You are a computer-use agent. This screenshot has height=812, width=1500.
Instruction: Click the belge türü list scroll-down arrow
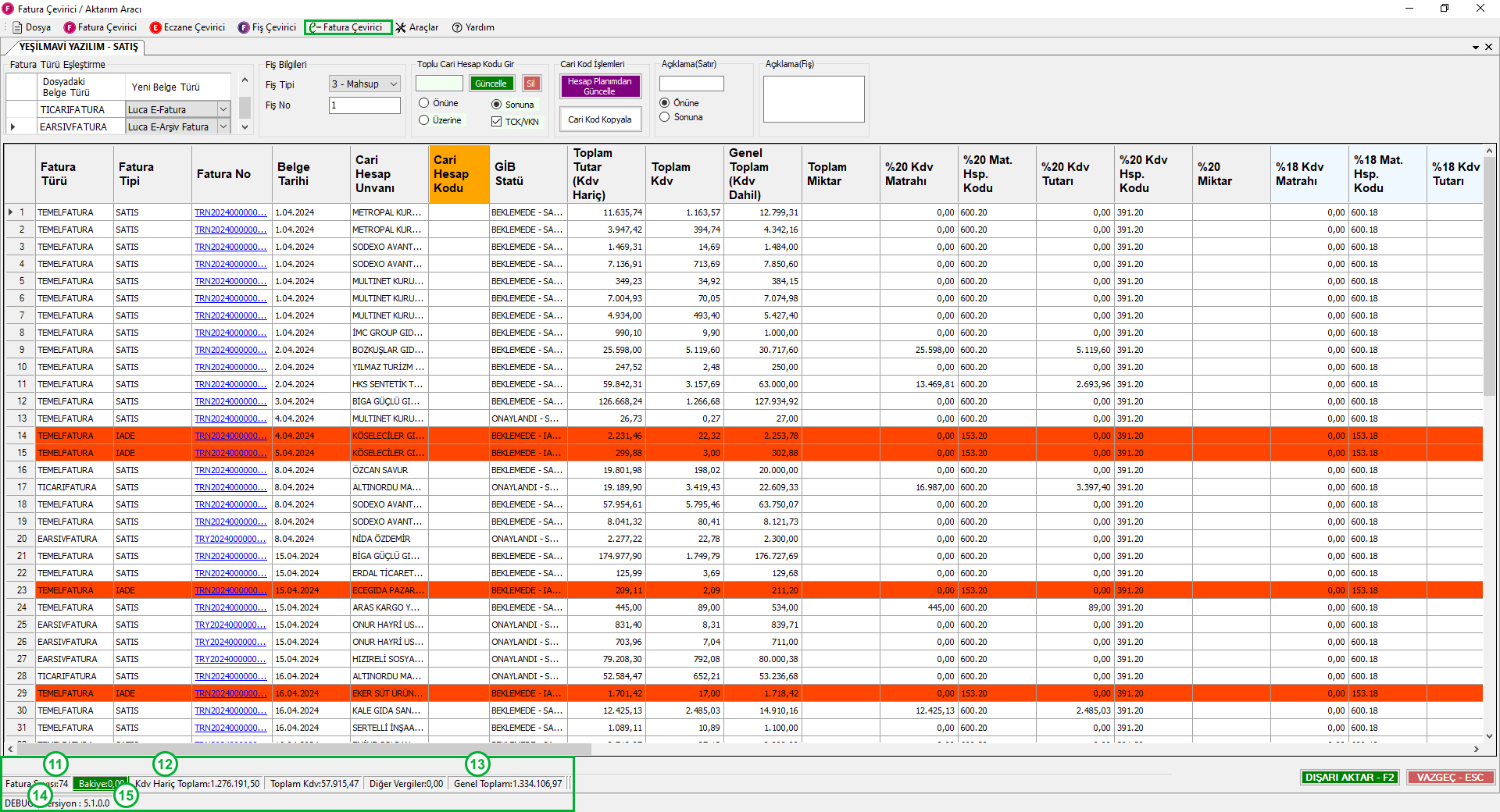[x=245, y=127]
